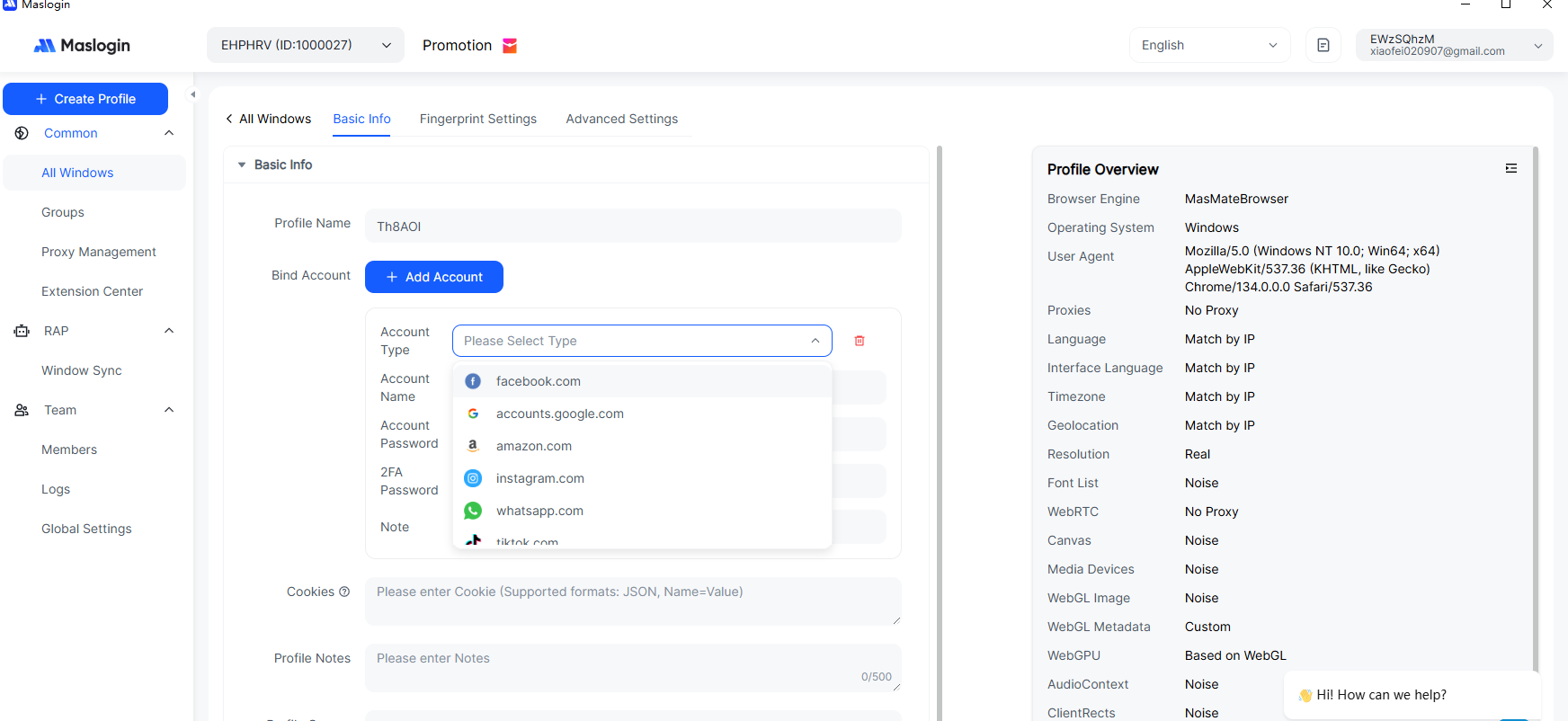Click the red delete account trash icon
The width and height of the screenshot is (1568, 721).
[859, 341]
